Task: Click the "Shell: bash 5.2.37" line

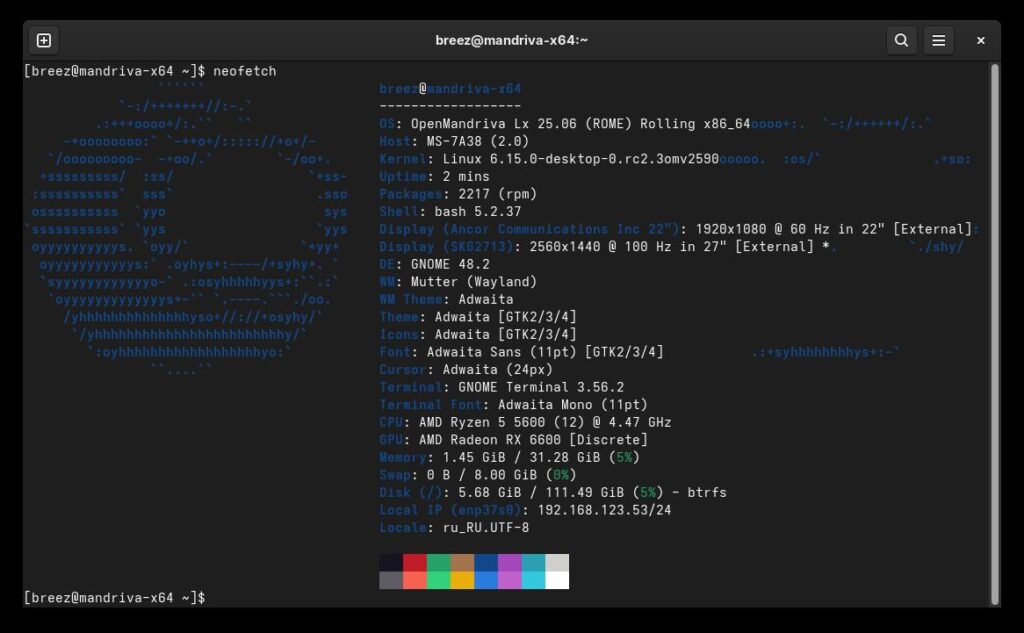Action: [450, 212]
